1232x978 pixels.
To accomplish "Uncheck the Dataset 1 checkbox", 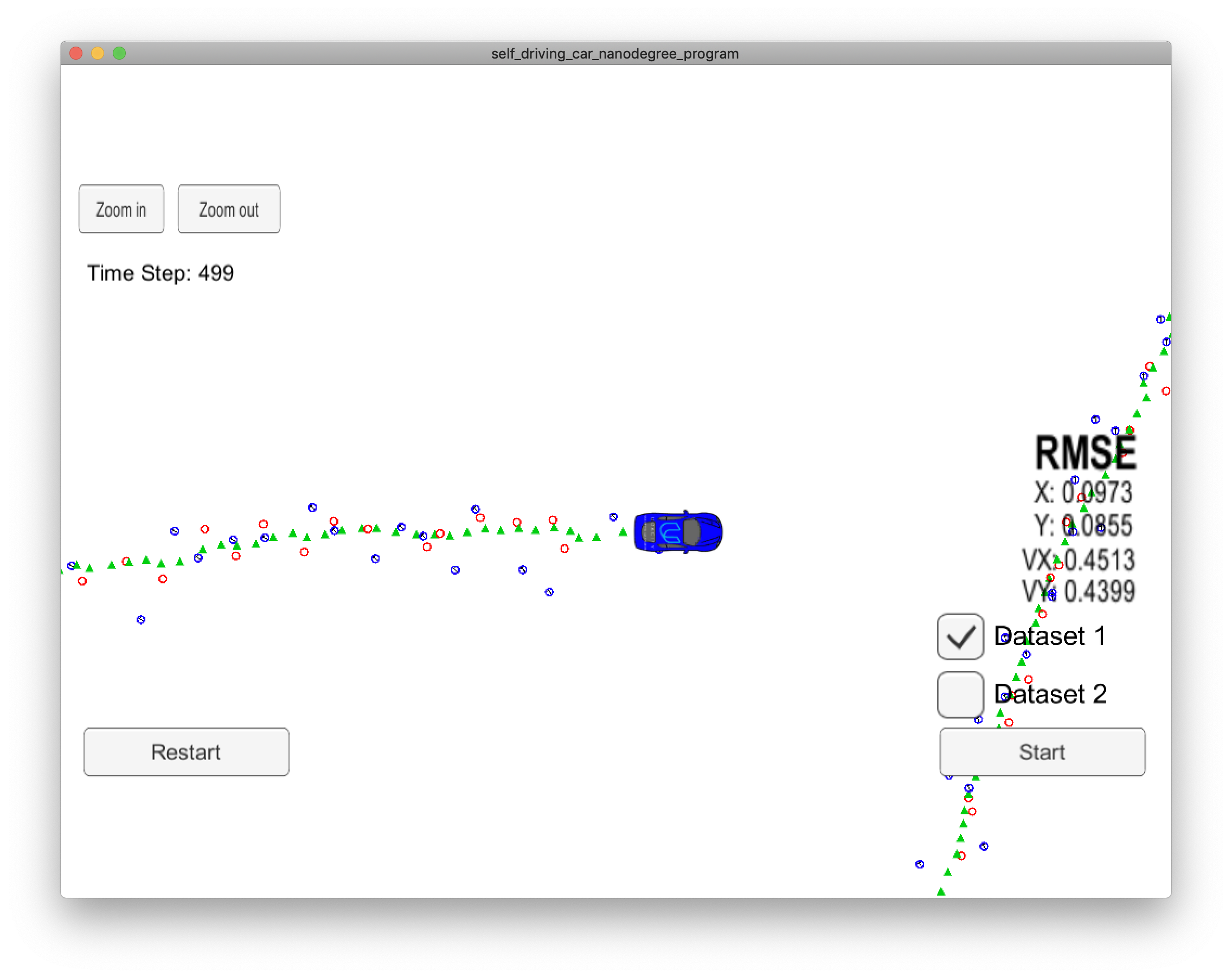I will point(960,636).
